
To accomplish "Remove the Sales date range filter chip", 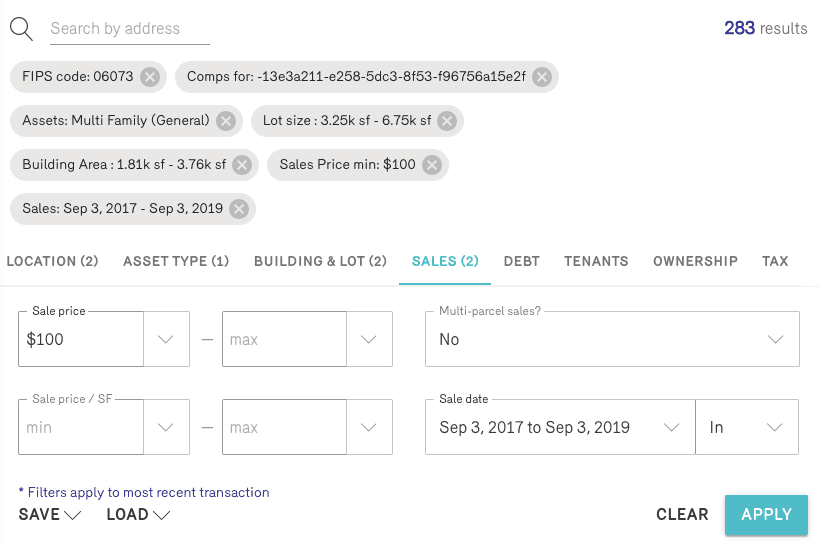I will tap(238, 209).
